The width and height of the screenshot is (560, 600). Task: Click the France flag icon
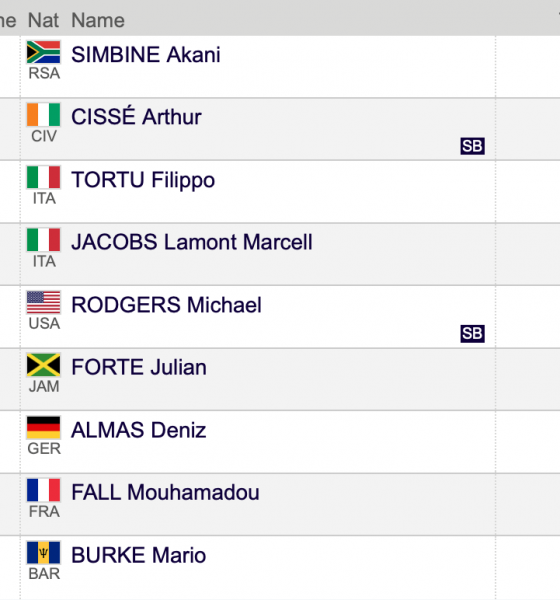43,490
